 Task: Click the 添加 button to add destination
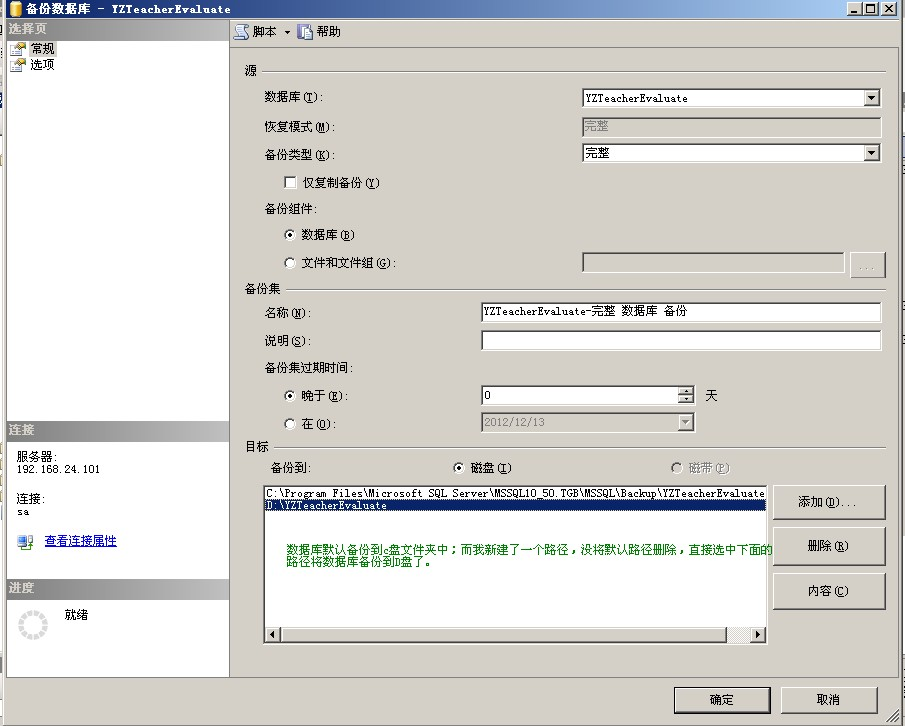tap(826, 501)
